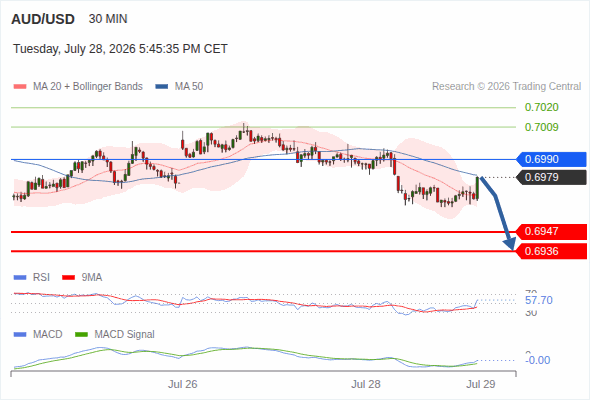The height and width of the screenshot is (400, 590).
Task: Click the Jul 26 date axis marker
Action: click(182, 384)
